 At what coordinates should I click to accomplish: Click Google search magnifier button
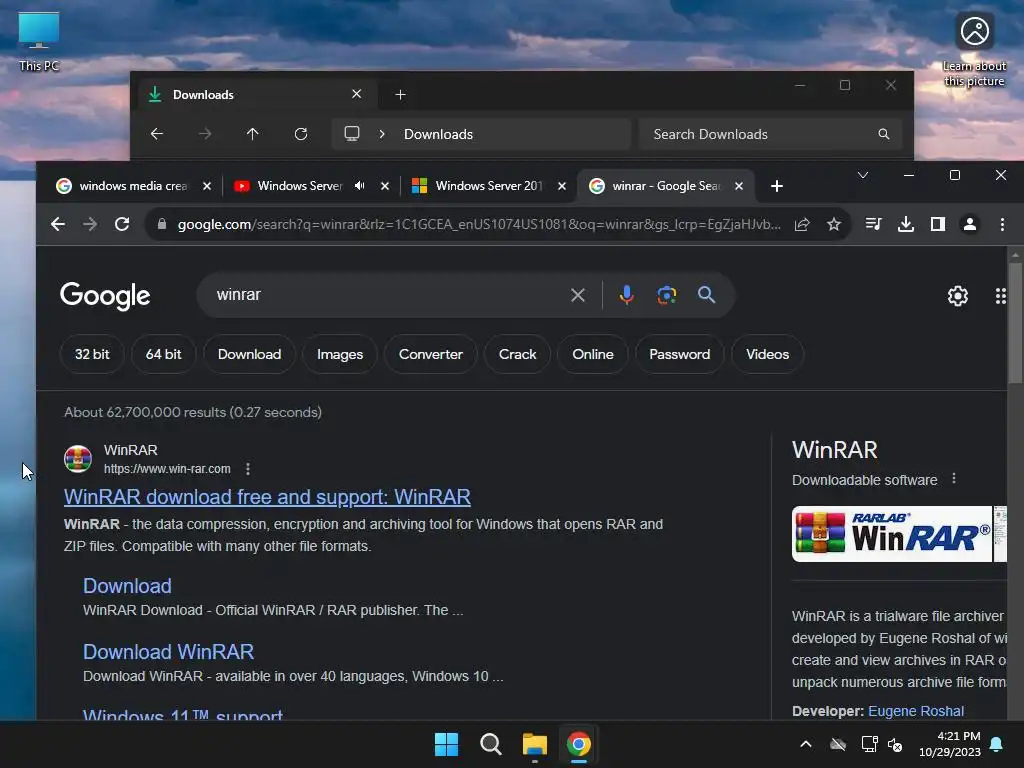[706, 295]
